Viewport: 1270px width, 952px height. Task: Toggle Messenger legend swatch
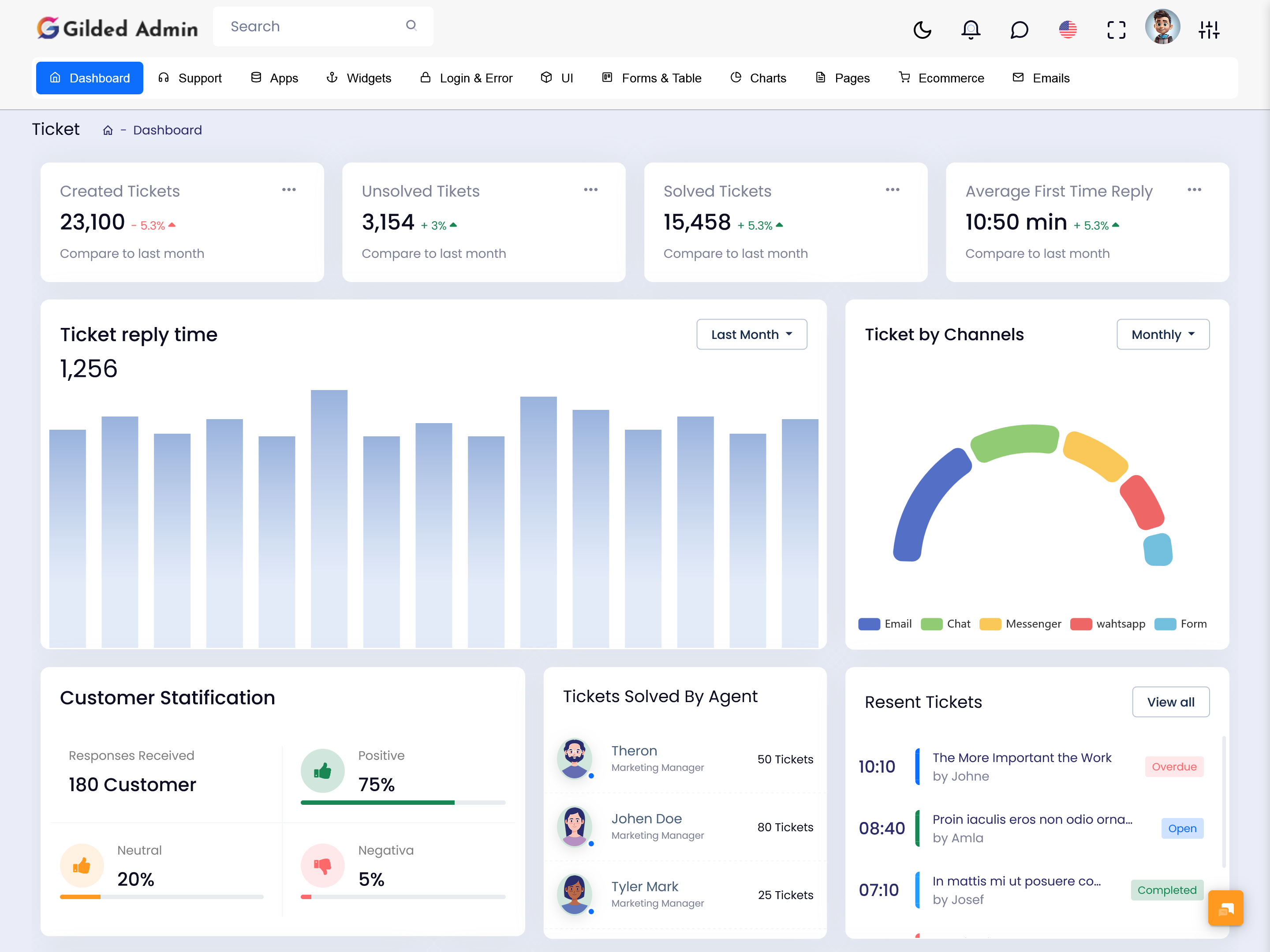coord(990,625)
